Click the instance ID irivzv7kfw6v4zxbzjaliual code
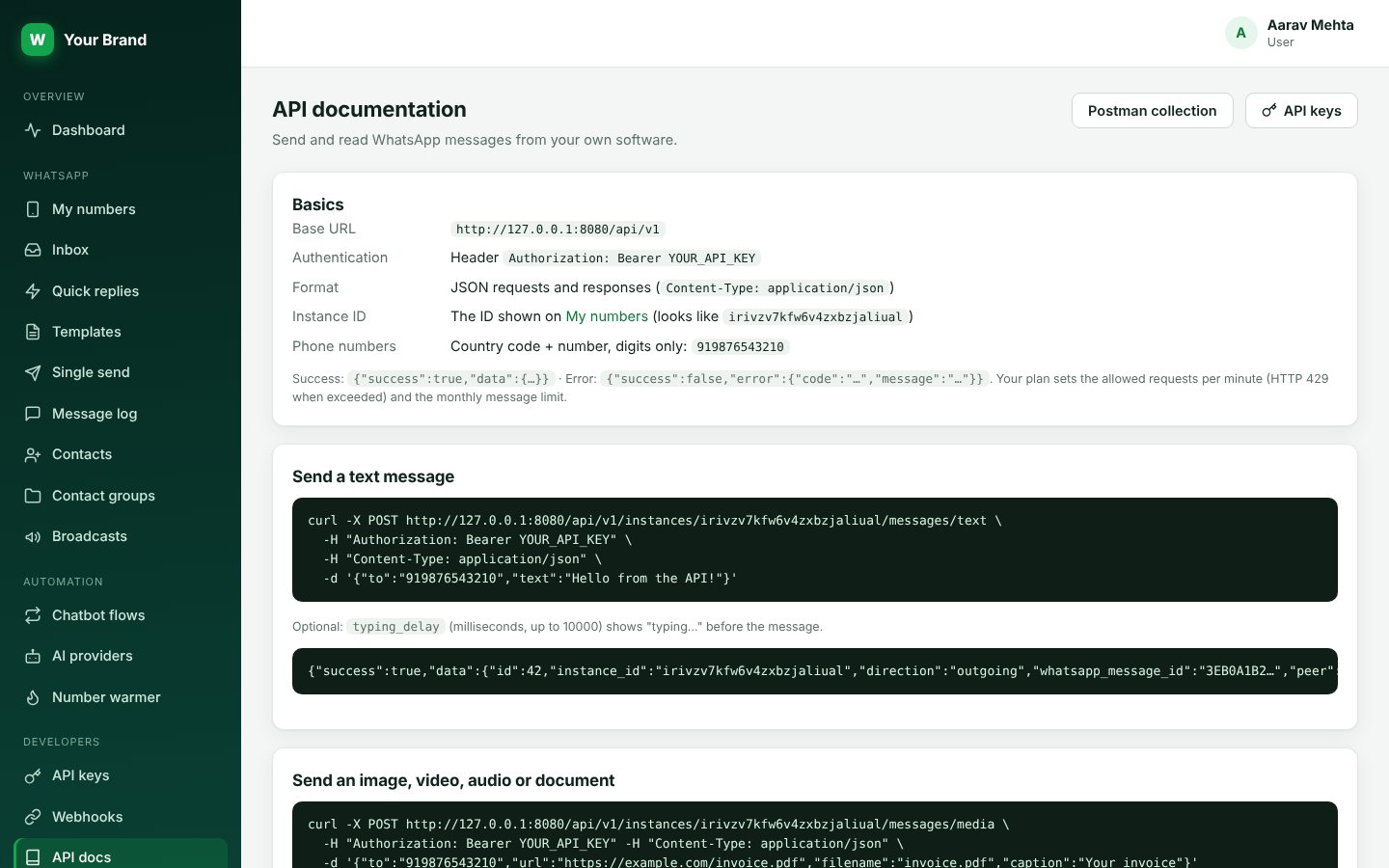 pos(815,317)
